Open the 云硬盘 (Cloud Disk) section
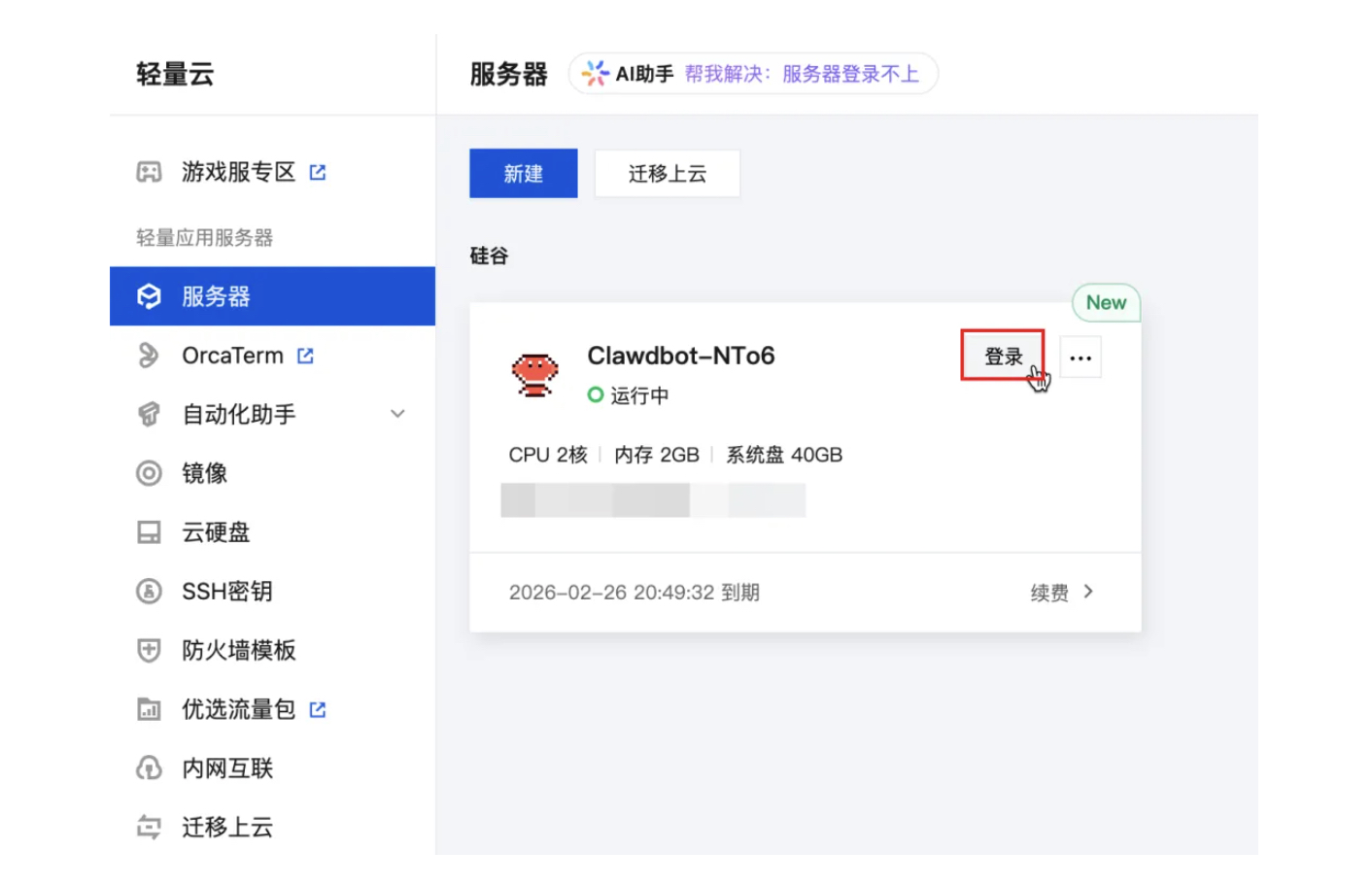The image size is (1372, 886). point(216,532)
